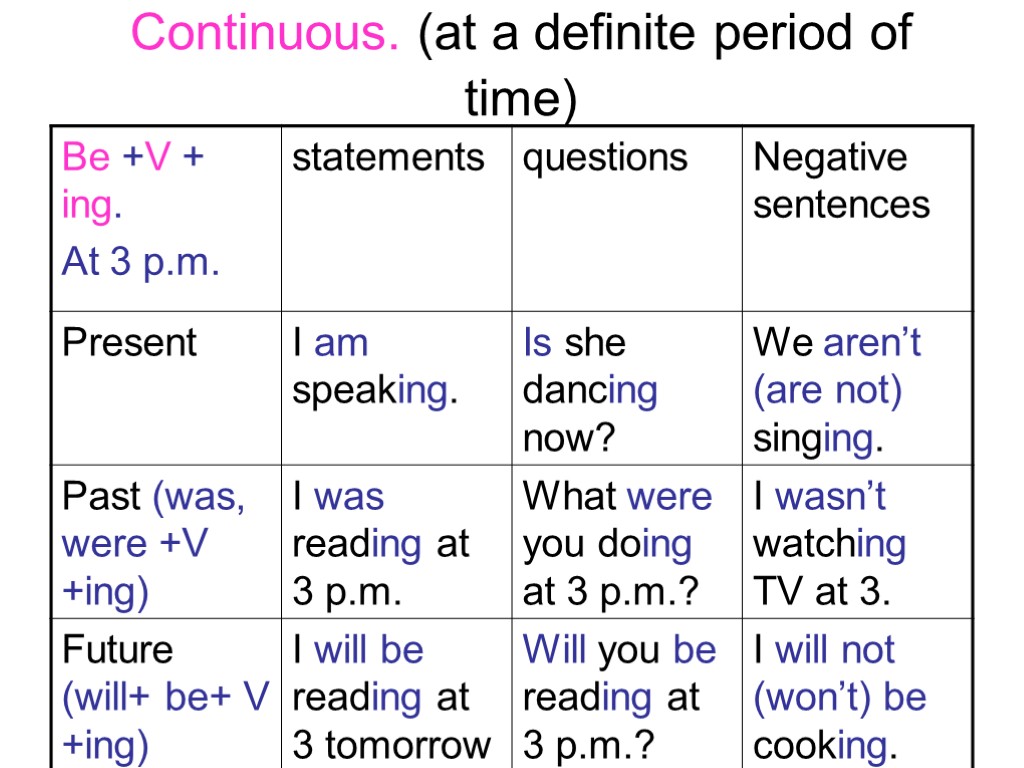Select the "Past (was, were +V +ing)" row label
The height and width of the screenshot is (768, 1024).
point(153,543)
